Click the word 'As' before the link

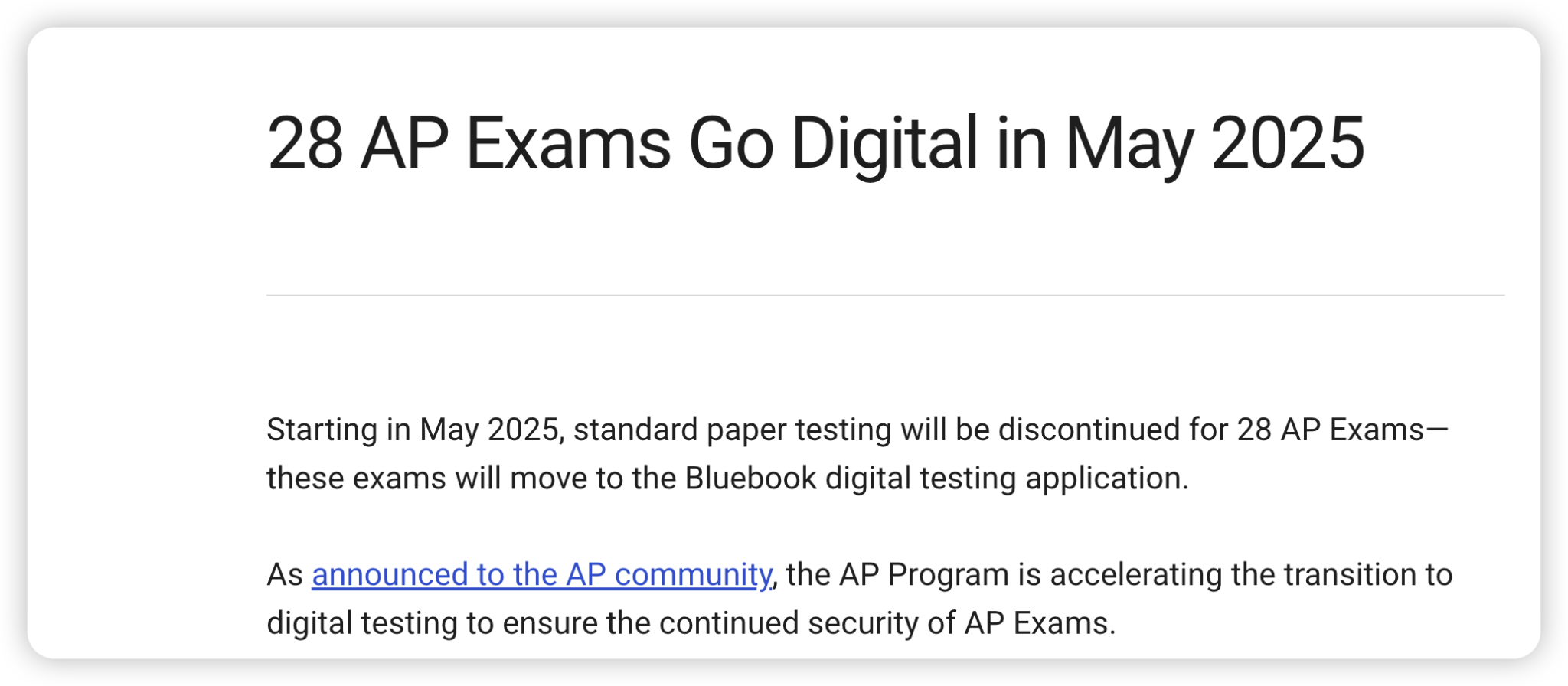coord(285,574)
